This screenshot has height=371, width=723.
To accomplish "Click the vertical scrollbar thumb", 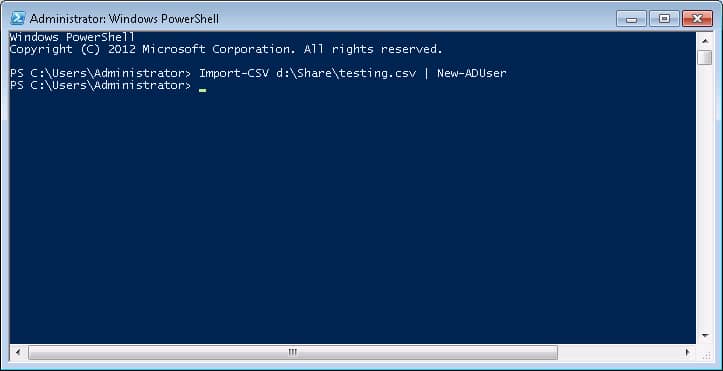I will click(705, 58).
